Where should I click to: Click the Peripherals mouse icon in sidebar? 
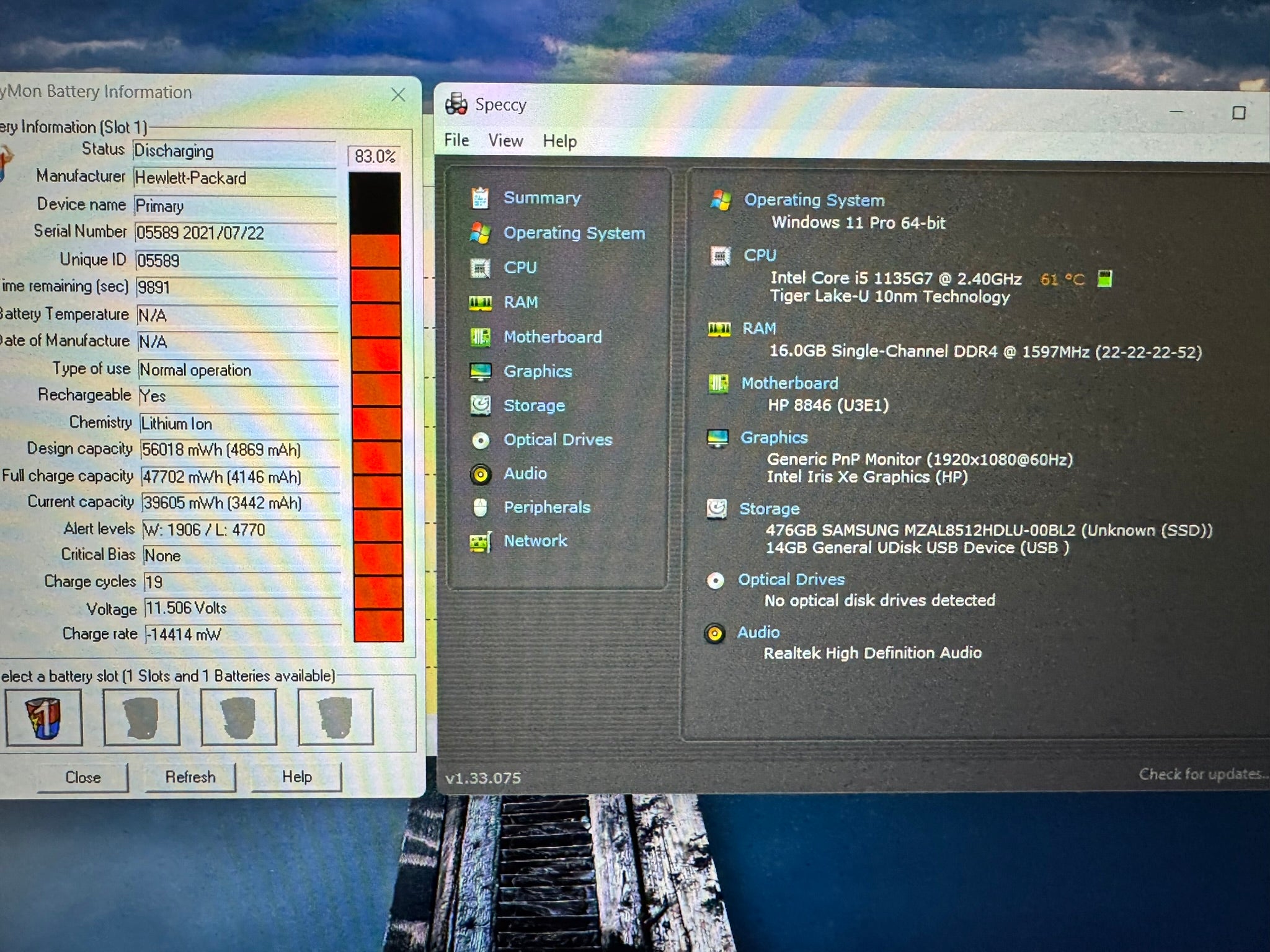480,508
